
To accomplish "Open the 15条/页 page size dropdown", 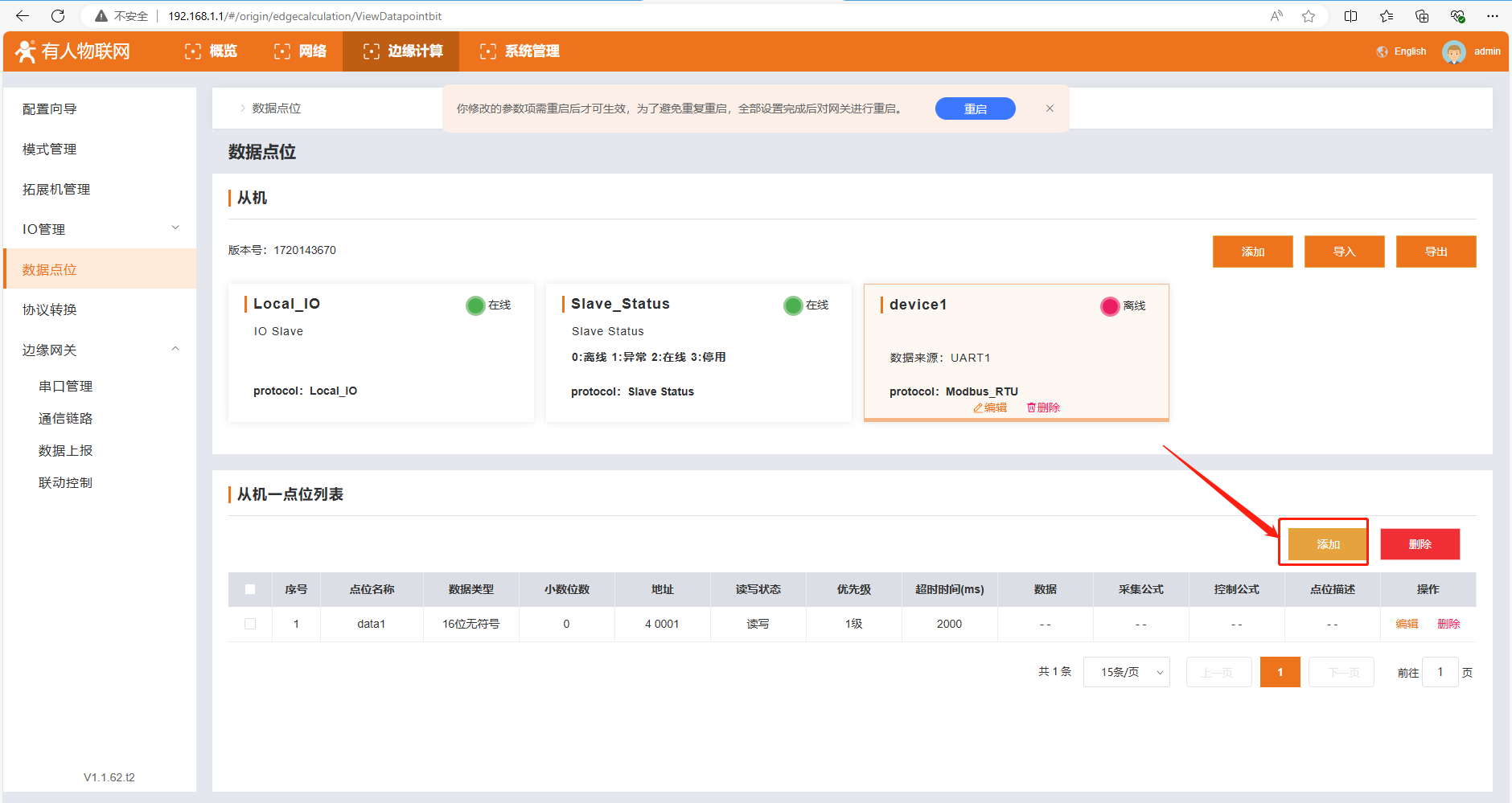I will click(1126, 672).
